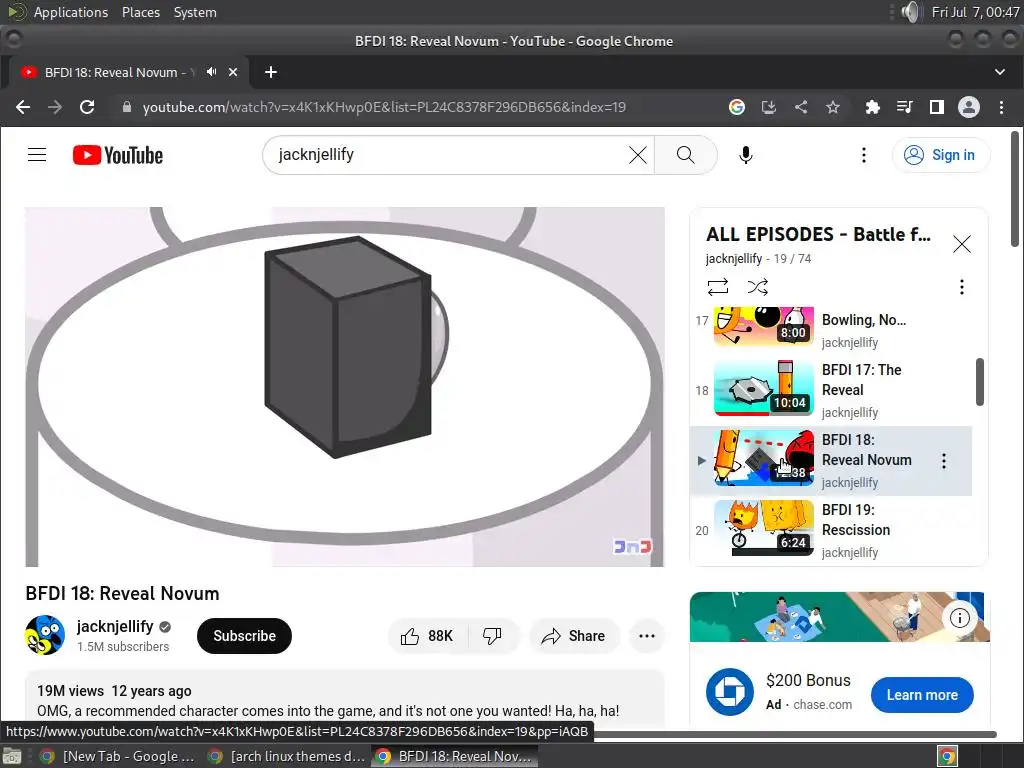Clear the search box with the X

point(637,155)
